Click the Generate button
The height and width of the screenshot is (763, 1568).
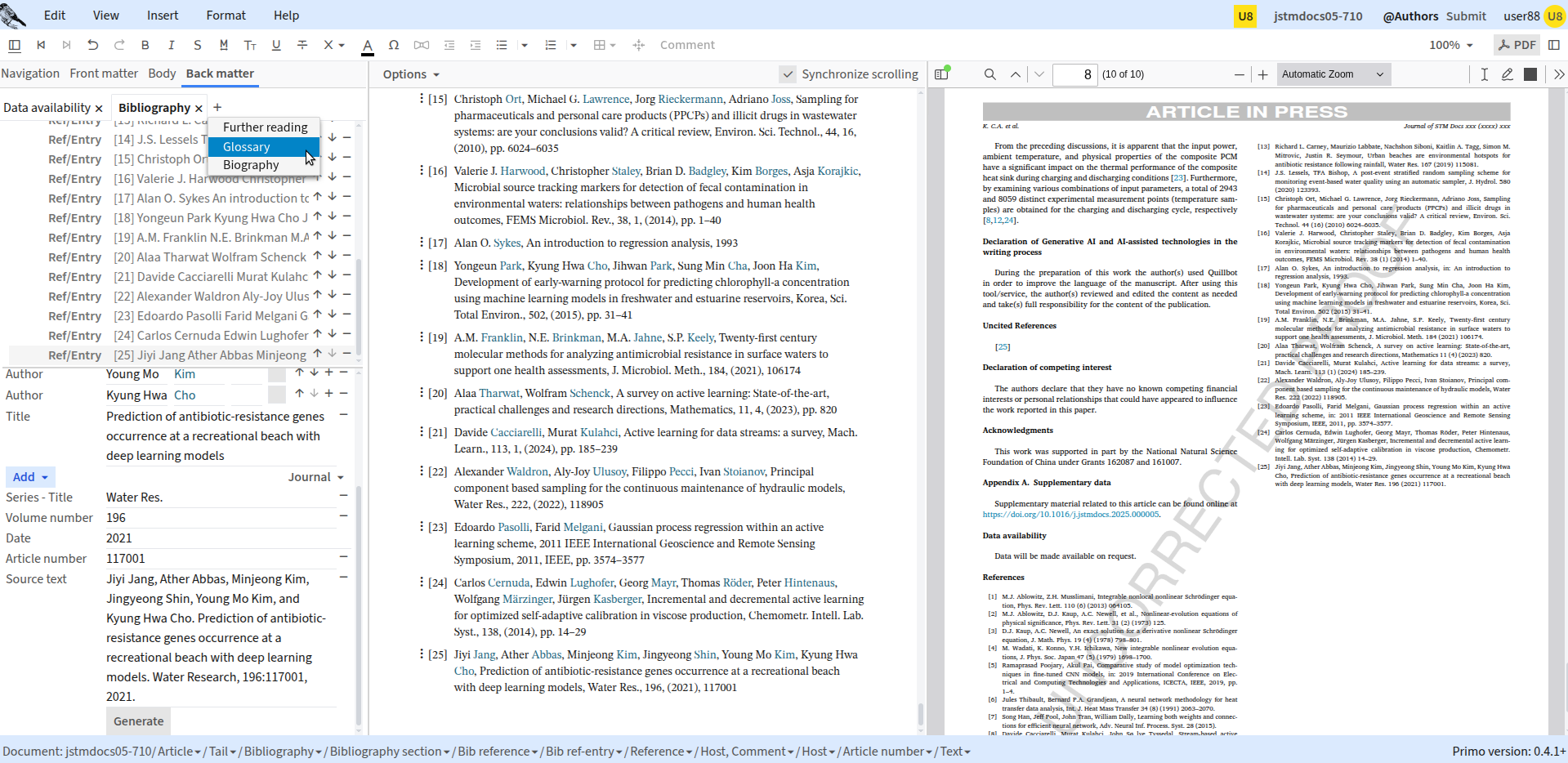point(138,721)
